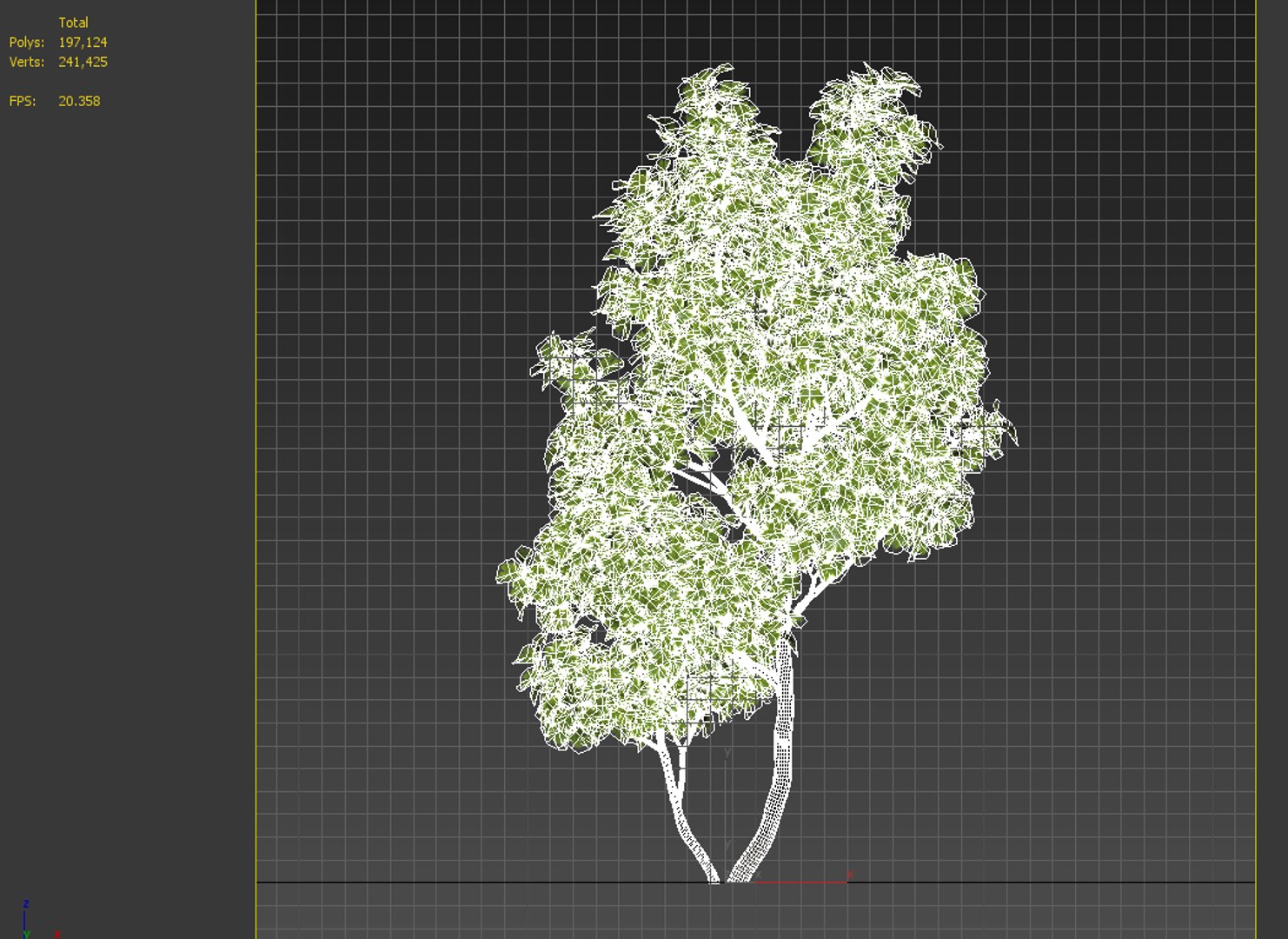Image resolution: width=1288 pixels, height=939 pixels.
Task: Click the vertex count value 241,425
Action: point(83,63)
